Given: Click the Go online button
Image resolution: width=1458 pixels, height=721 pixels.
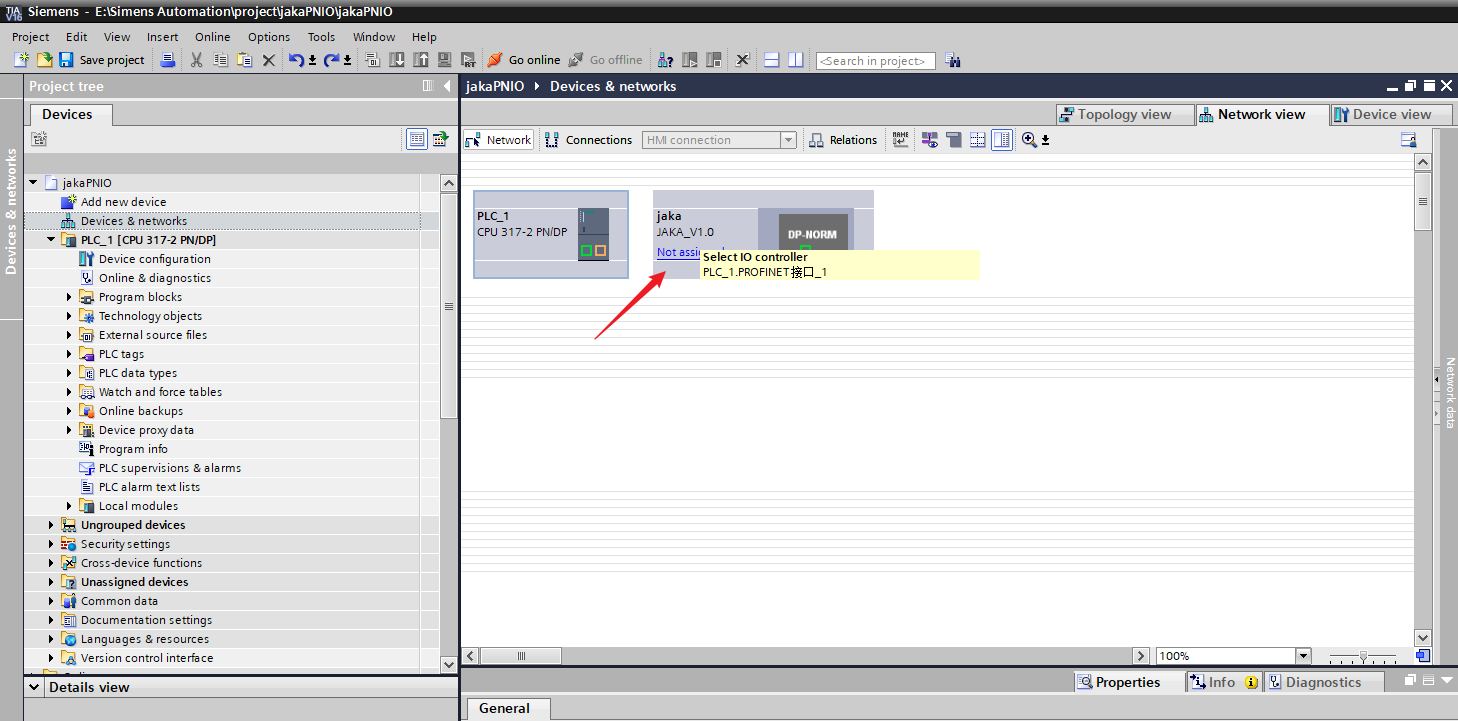Looking at the screenshot, I should coord(523,60).
